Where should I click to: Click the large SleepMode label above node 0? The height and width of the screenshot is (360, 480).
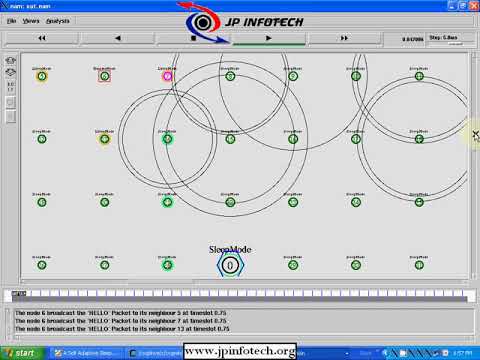click(x=230, y=249)
